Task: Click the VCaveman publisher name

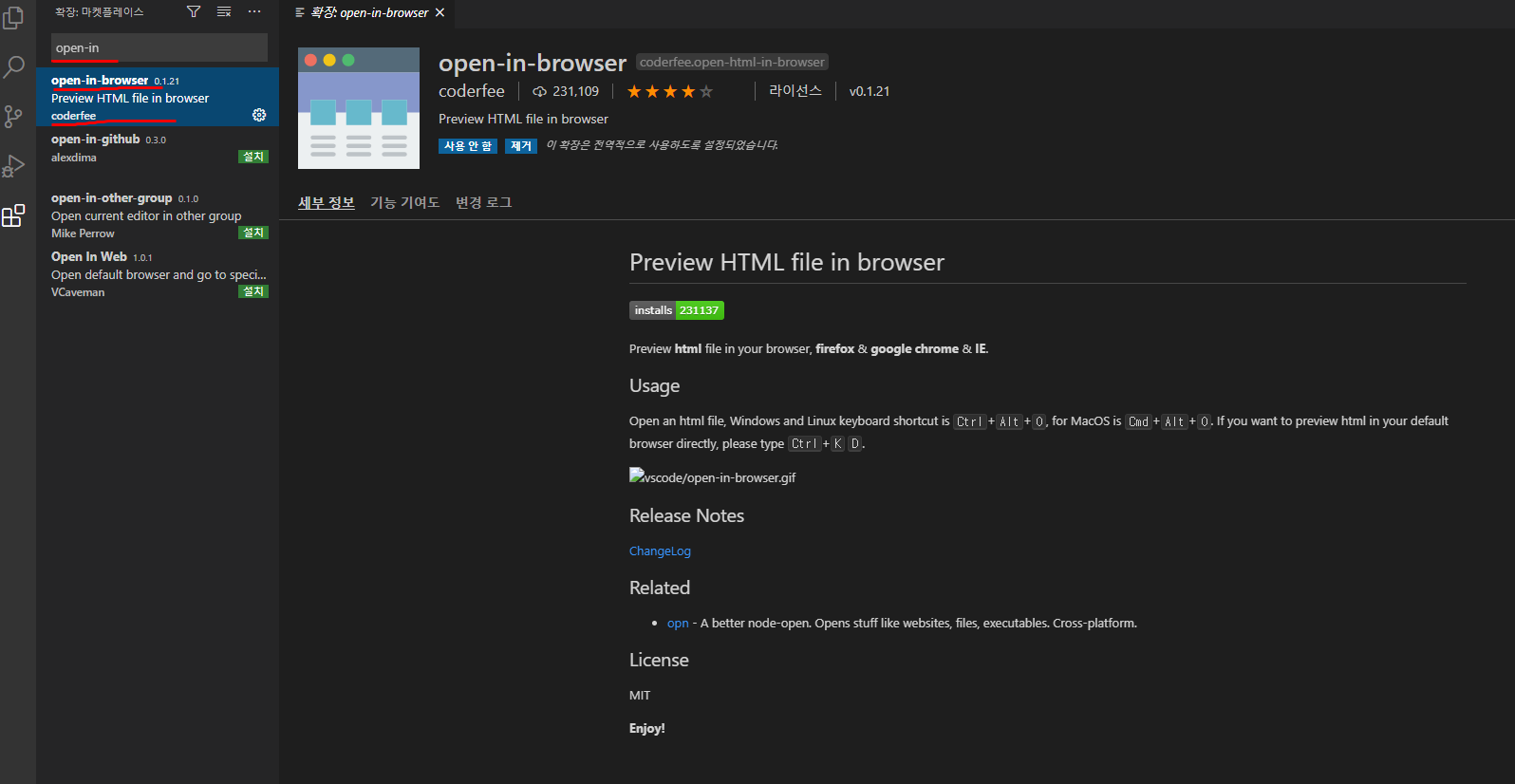Action: pyautogui.click(x=78, y=292)
